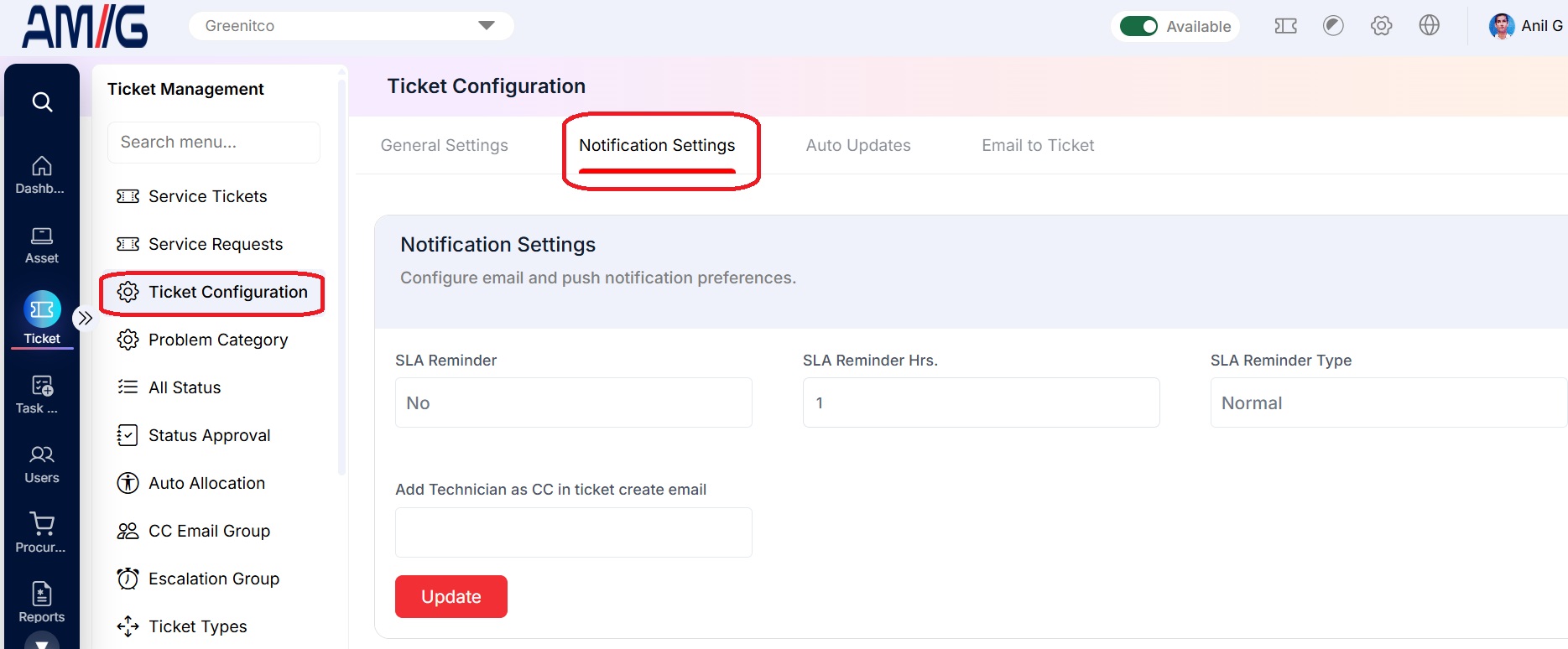Image resolution: width=1568 pixels, height=649 pixels.
Task: Open Problem Category menu item
Action: (218, 340)
